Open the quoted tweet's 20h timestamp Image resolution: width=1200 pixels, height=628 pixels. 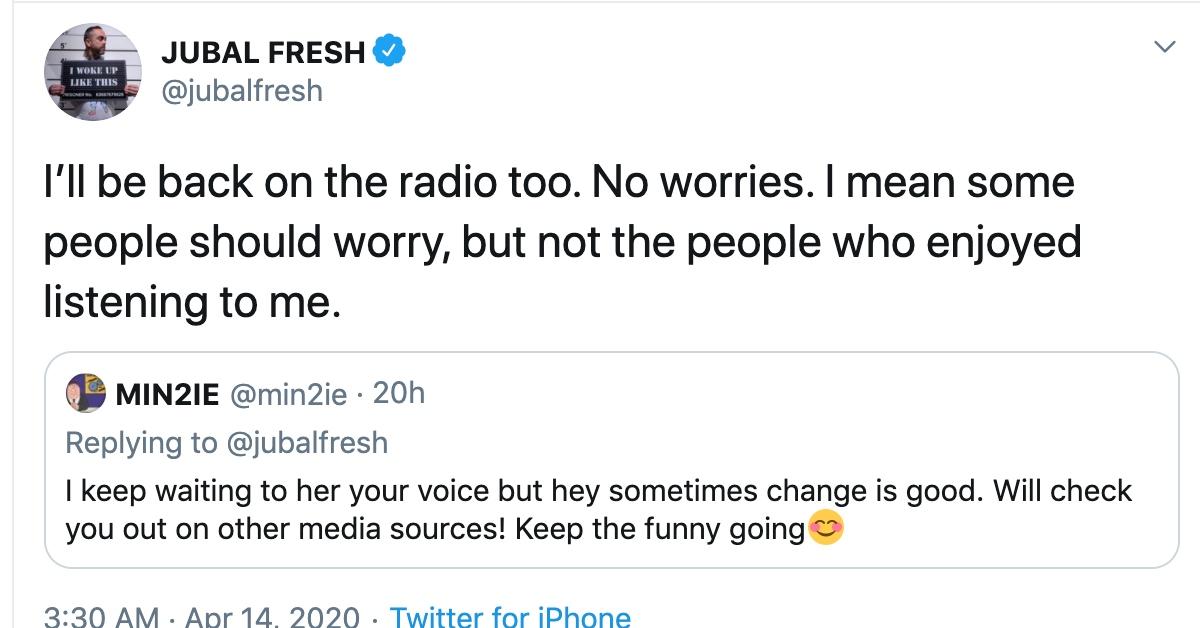point(398,395)
